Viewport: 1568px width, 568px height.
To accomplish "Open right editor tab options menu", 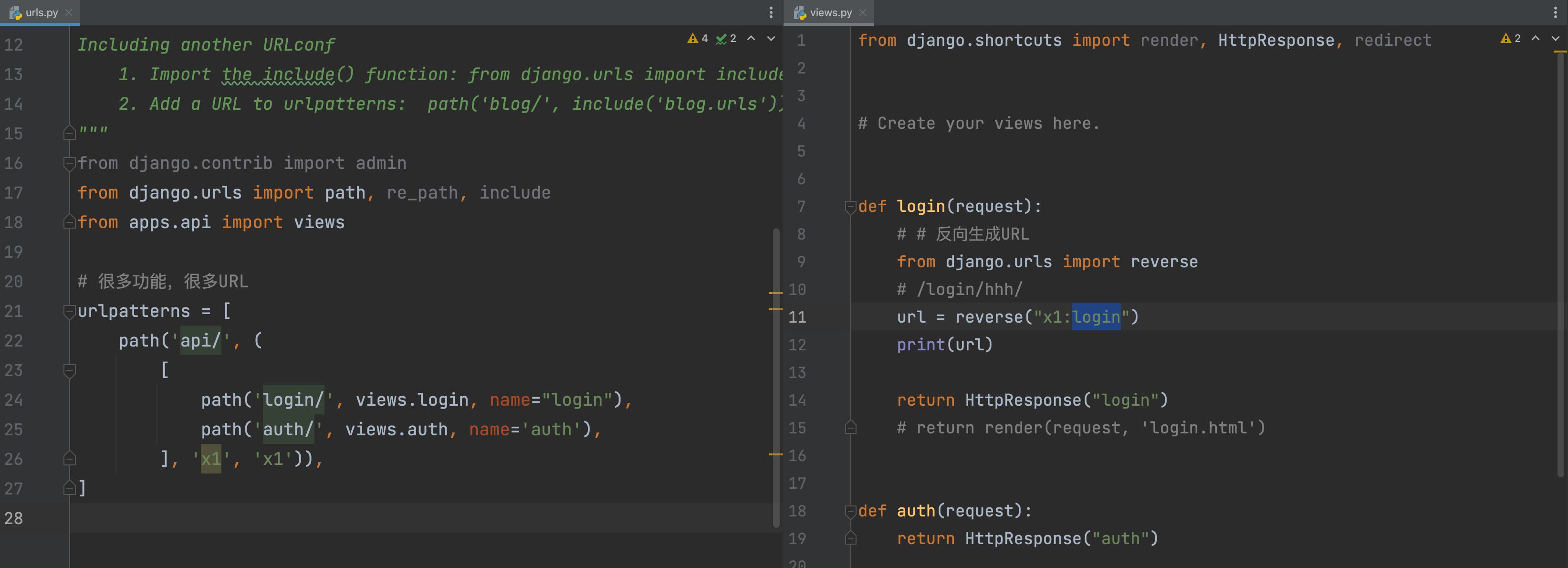I will pyautogui.click(x=1555, y=12).
